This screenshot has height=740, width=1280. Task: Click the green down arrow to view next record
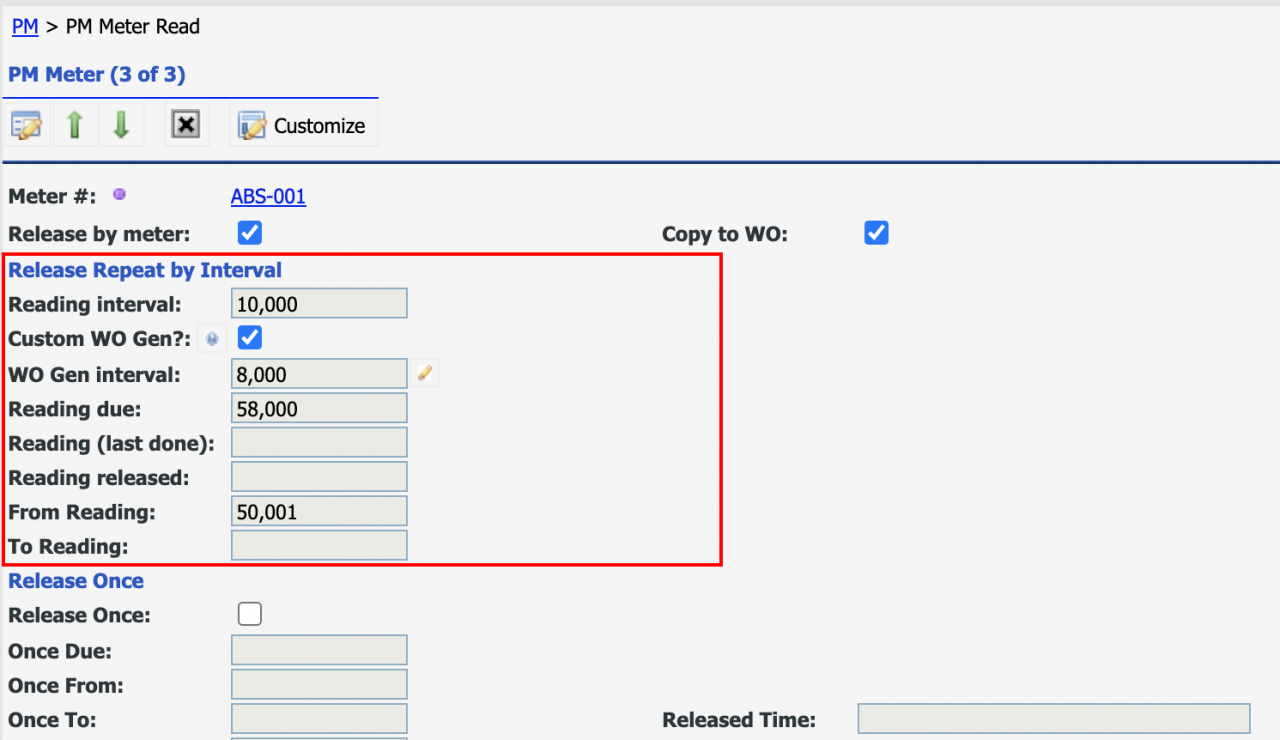pyautogui.click(x=121, y=124)
